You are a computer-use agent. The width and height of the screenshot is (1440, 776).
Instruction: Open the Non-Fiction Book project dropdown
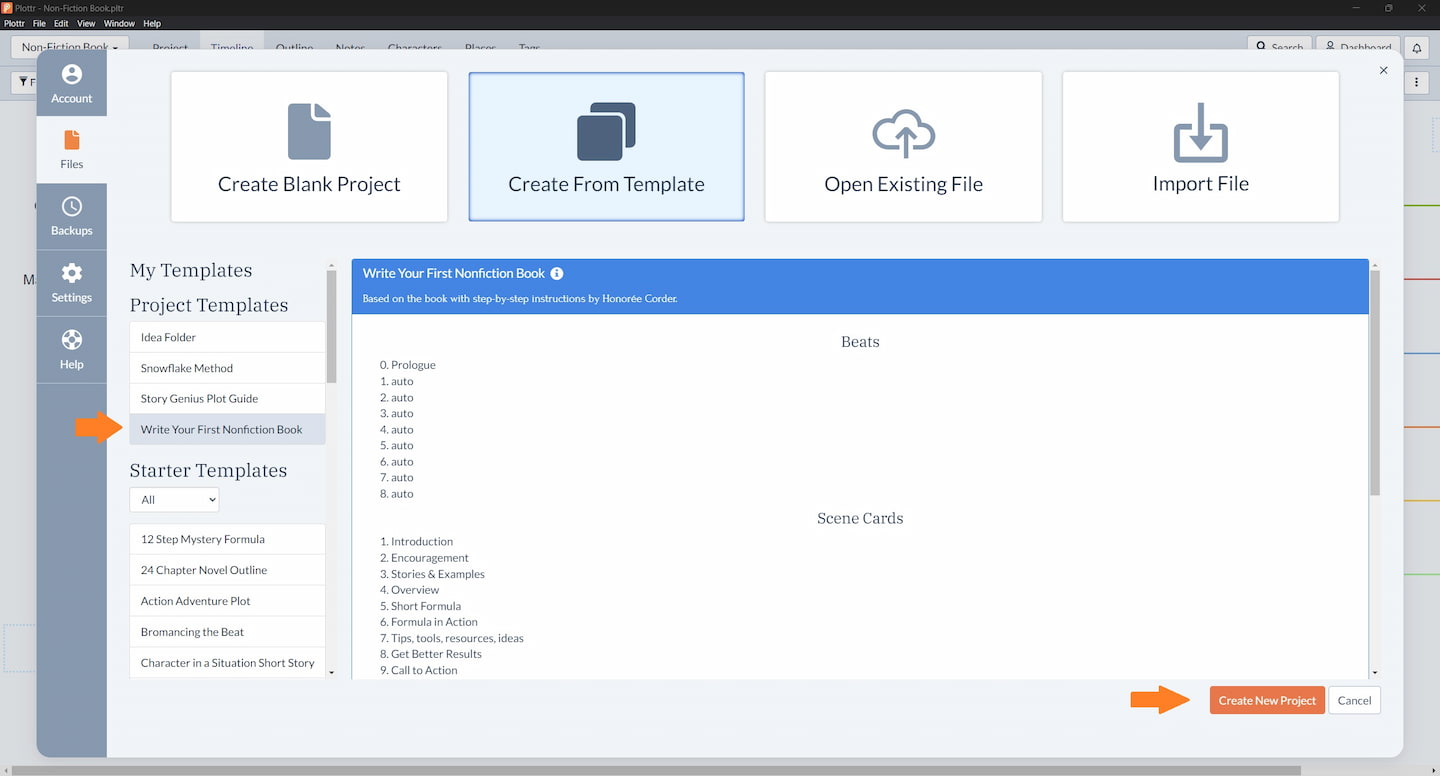69,46
